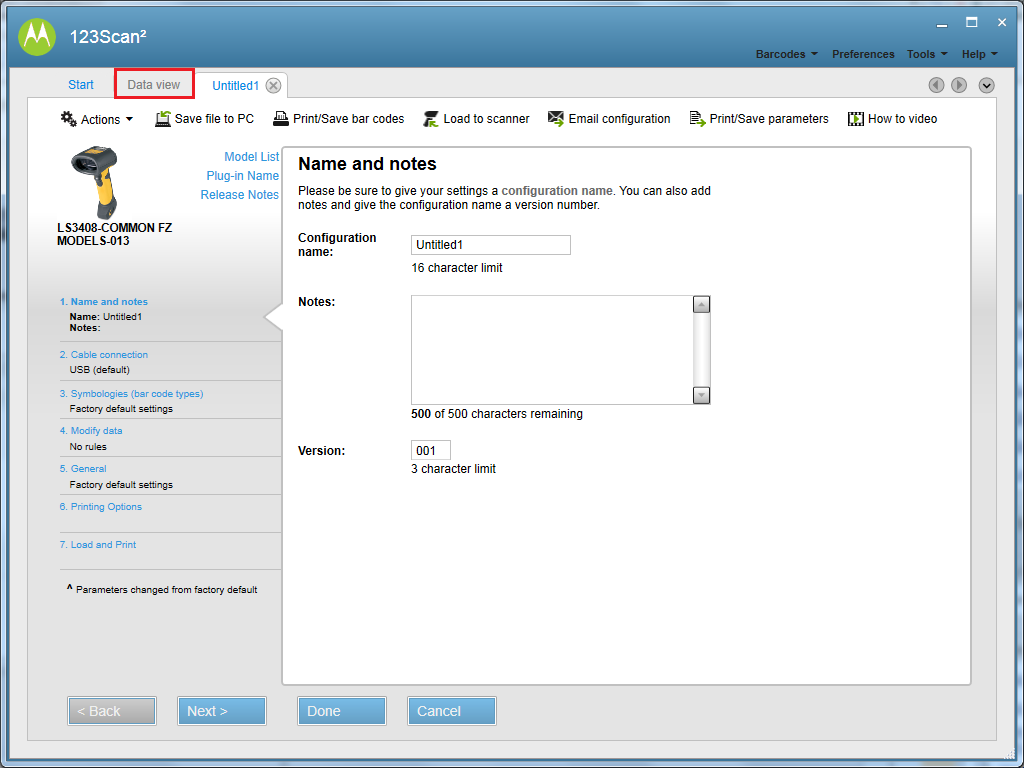Maximize the 123Scan window
This screenshot has height=768, width=1024.
[972, 23]
